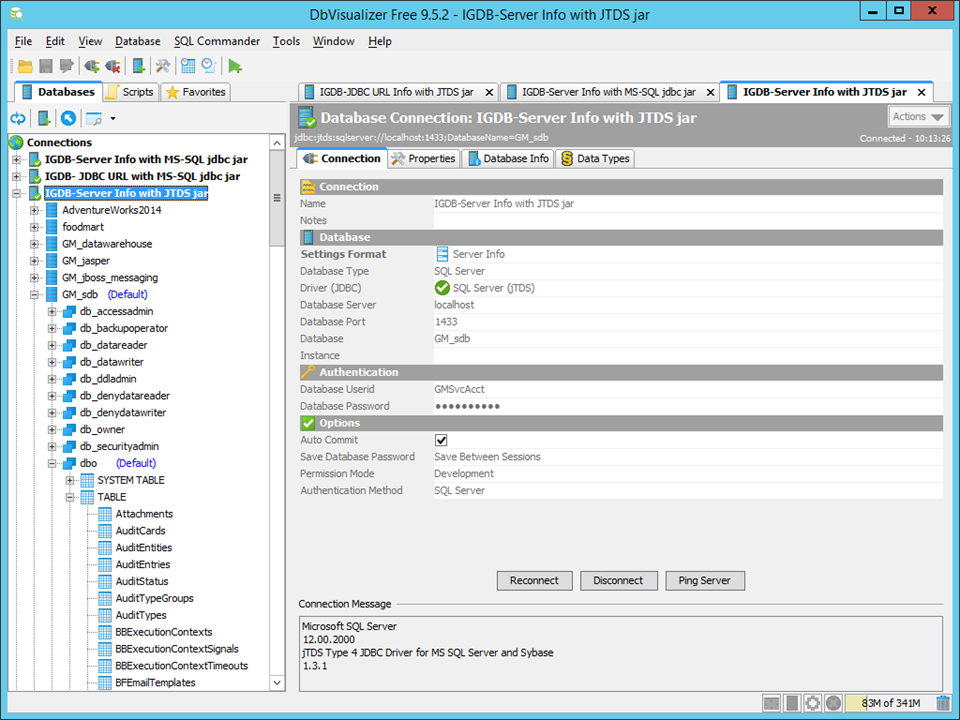
Task: Click the gray gear icon in status bar
Action: [x=812, y=703]
